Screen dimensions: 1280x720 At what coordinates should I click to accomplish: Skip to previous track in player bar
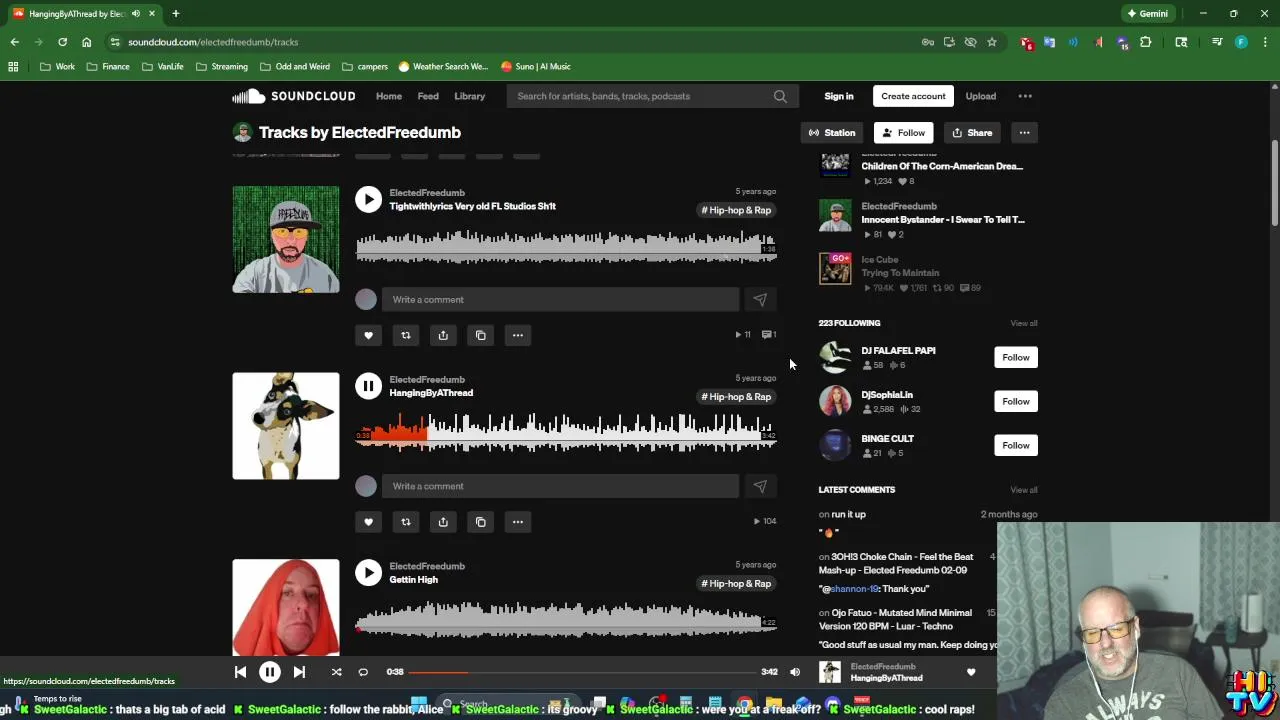[240, 672]
